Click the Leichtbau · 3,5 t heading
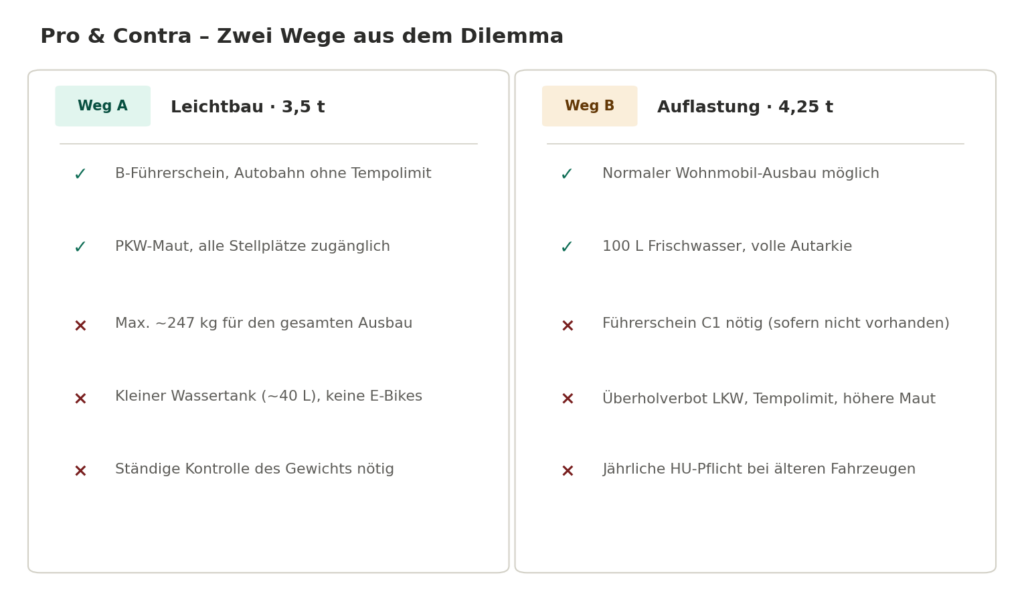Viewport: 1024px width, 602px height. point(248,107)
